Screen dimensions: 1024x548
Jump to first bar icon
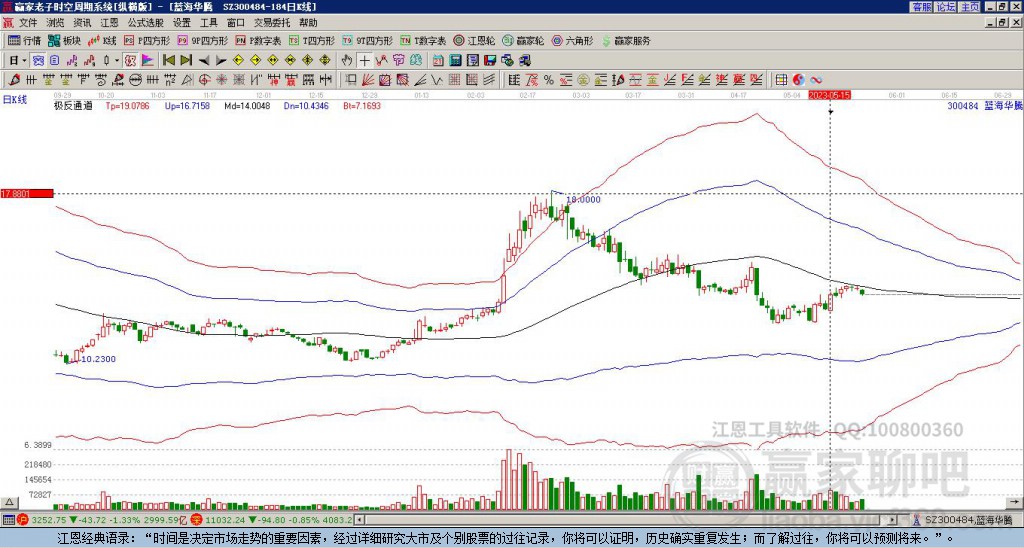(168, 61)
